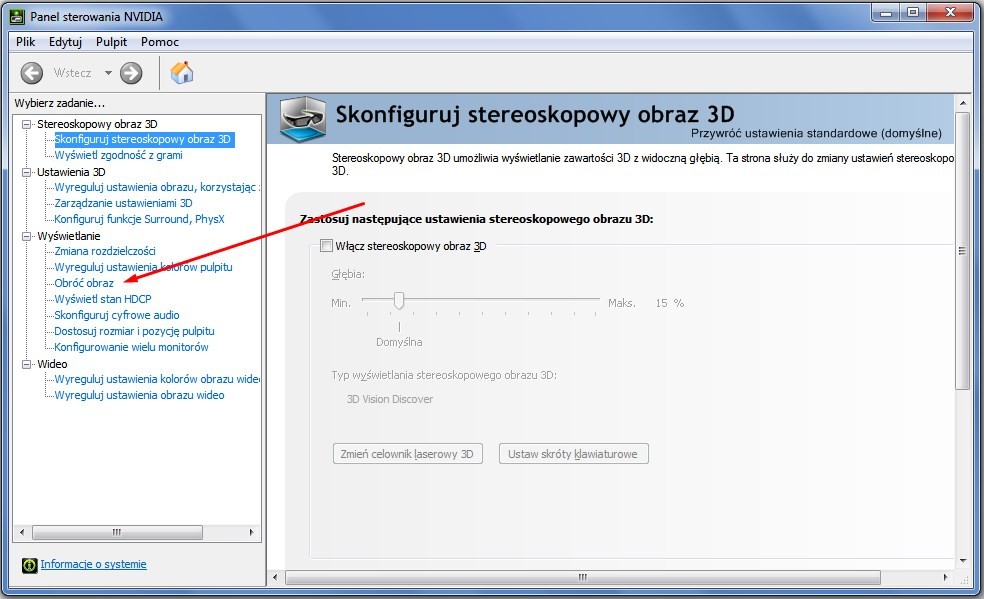Click the Domyślna slider label
The height and width of the screenshot is (599, 984).
click(399, 342)
